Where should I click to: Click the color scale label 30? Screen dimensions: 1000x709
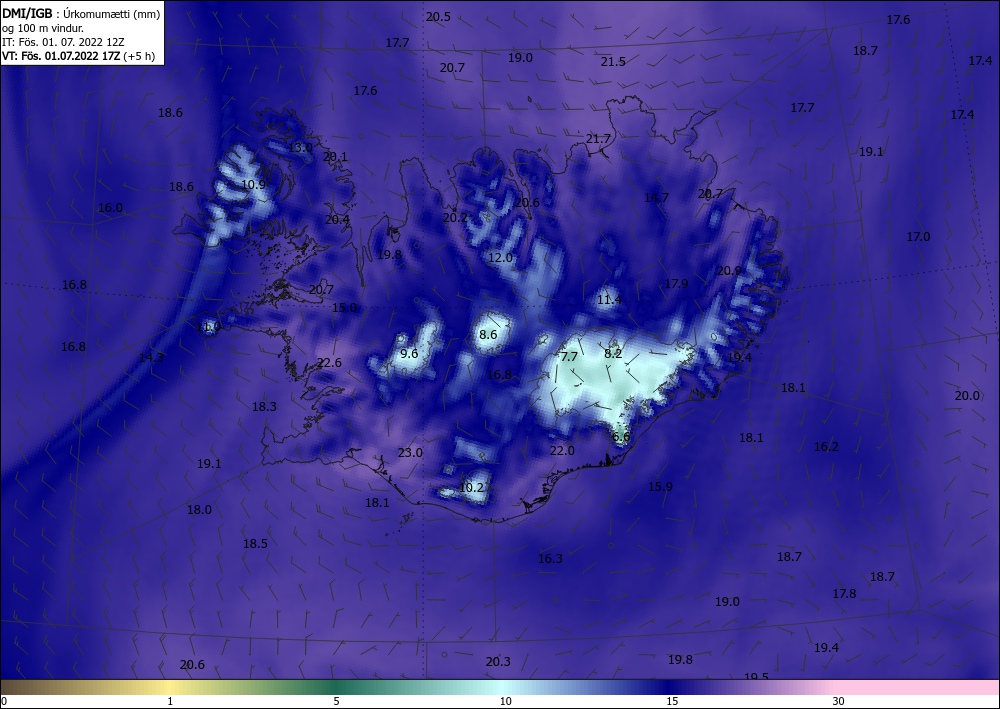pos(839,701)
